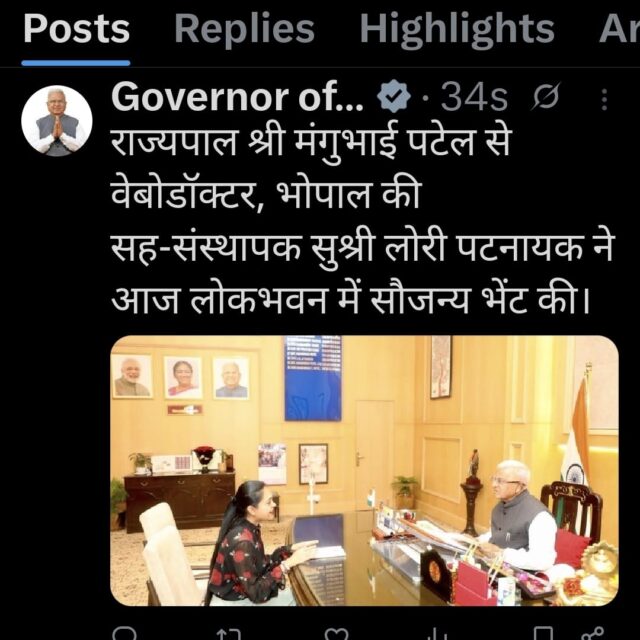Open the Governor's profile avatar

click(x=57, y=121)
